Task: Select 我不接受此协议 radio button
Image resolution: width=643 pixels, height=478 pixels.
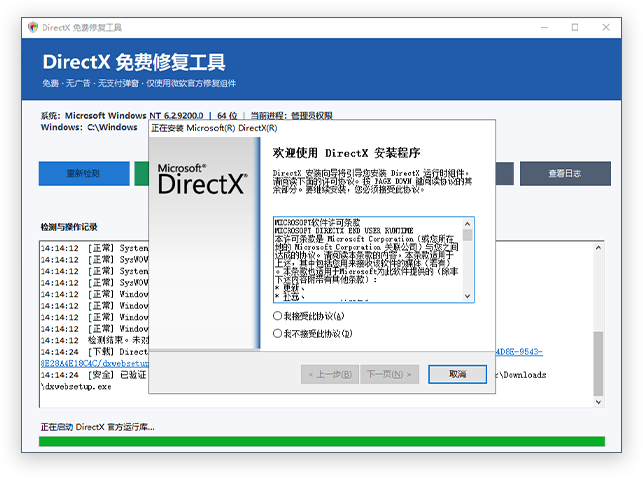Action: tap(277, 333)
